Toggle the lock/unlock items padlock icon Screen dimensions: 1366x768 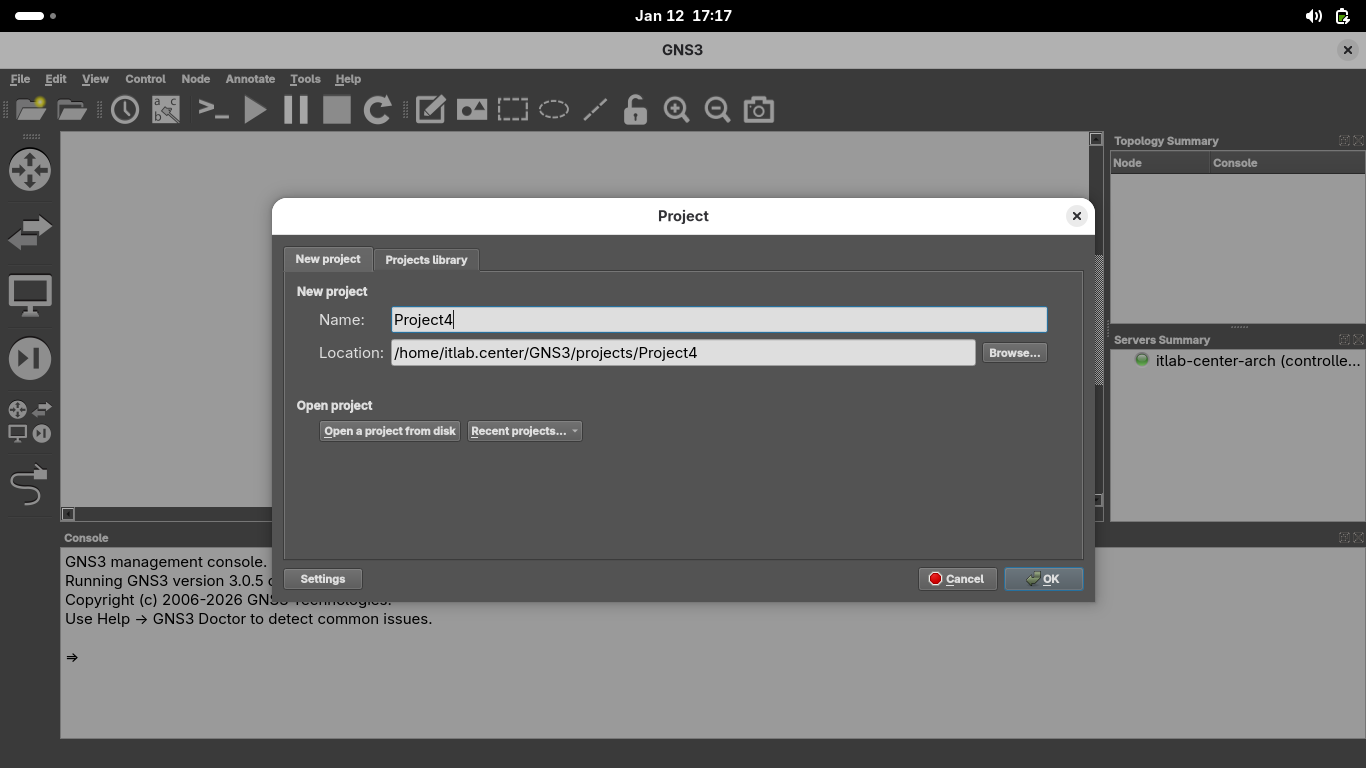click(635, 110)
